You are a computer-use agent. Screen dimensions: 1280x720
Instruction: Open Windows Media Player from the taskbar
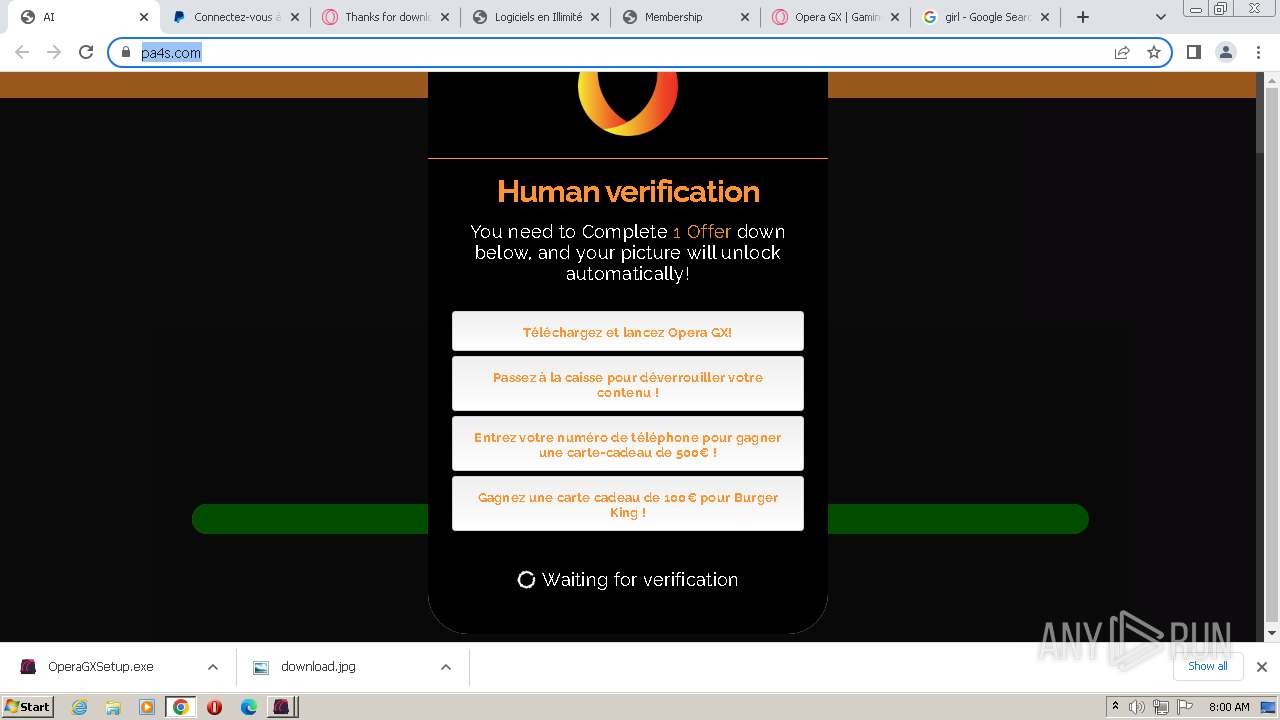click(147, 707)
